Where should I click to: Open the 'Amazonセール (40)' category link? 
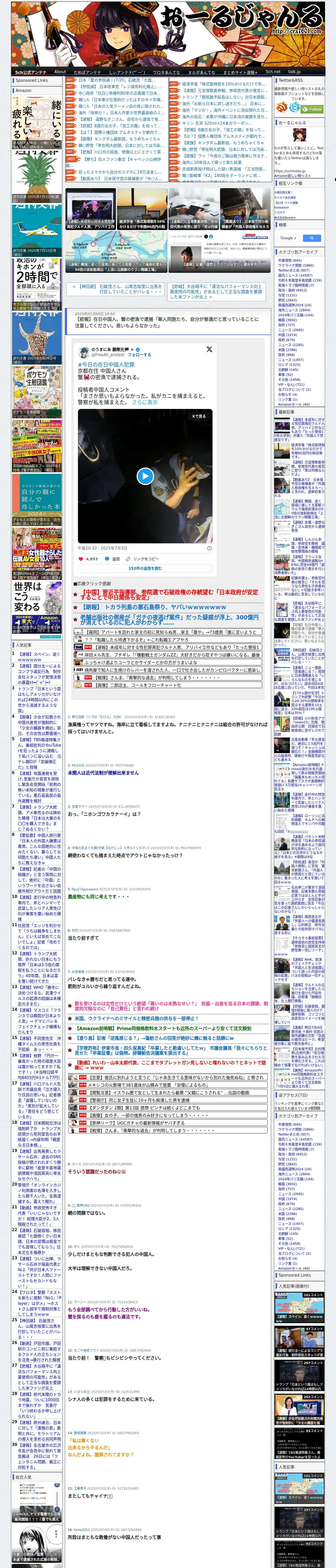[293, 404]
